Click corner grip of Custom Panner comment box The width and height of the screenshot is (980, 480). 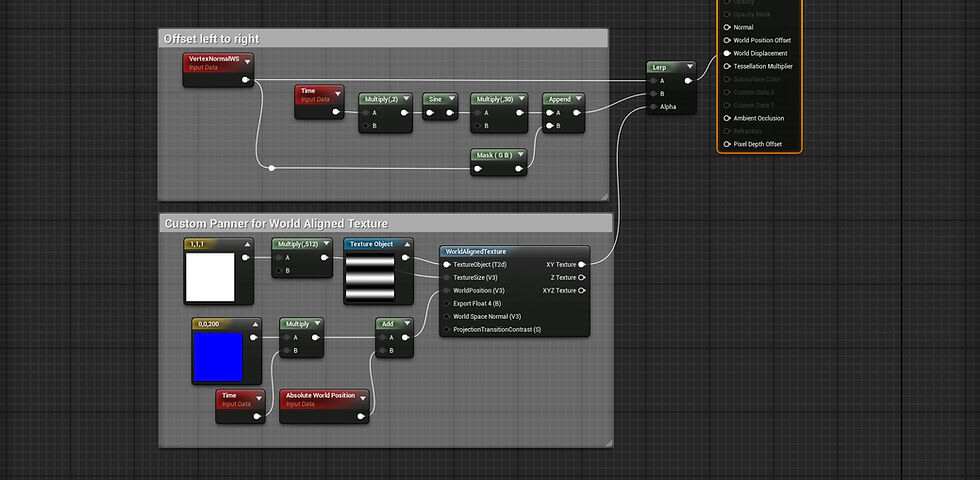click(609, 443)
